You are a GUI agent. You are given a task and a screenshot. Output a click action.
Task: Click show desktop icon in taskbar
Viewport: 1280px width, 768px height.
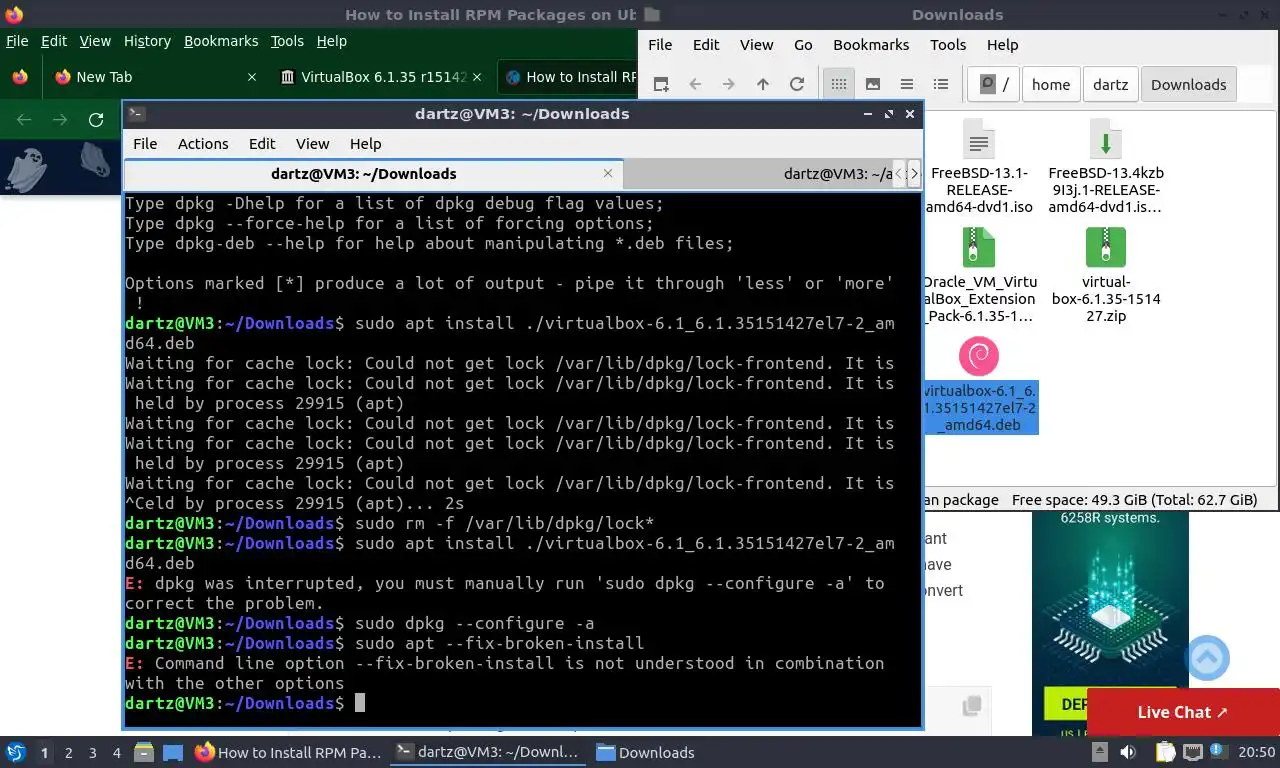(173, 752)
